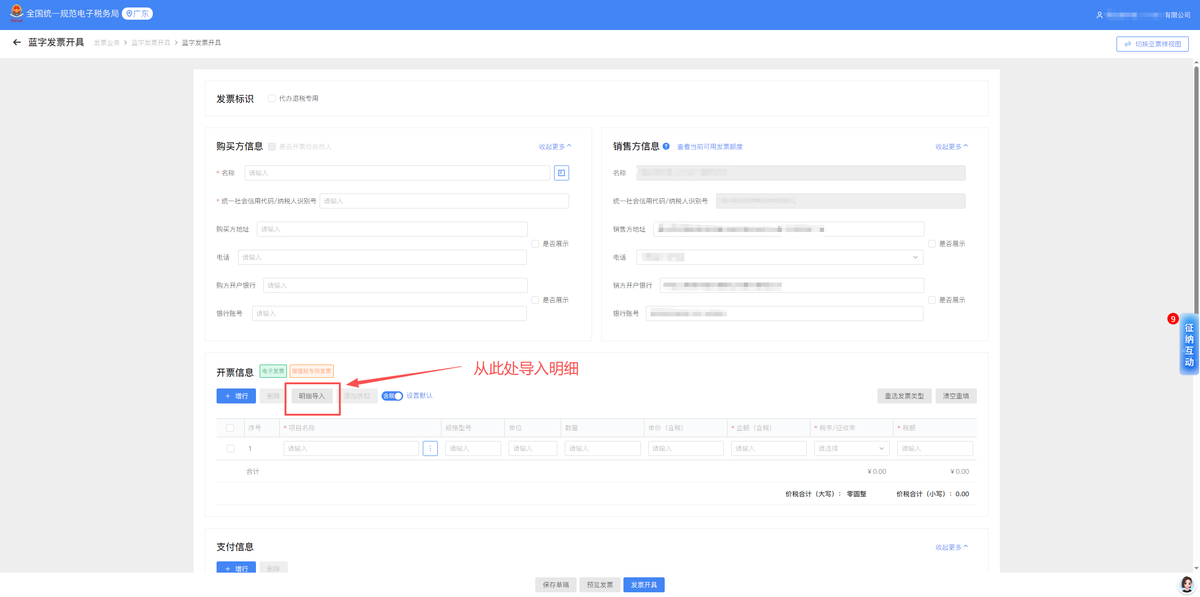Tick 是否展示 for buyer bank account
Viewport: 1200px width, 597px height.
(535, 300)
